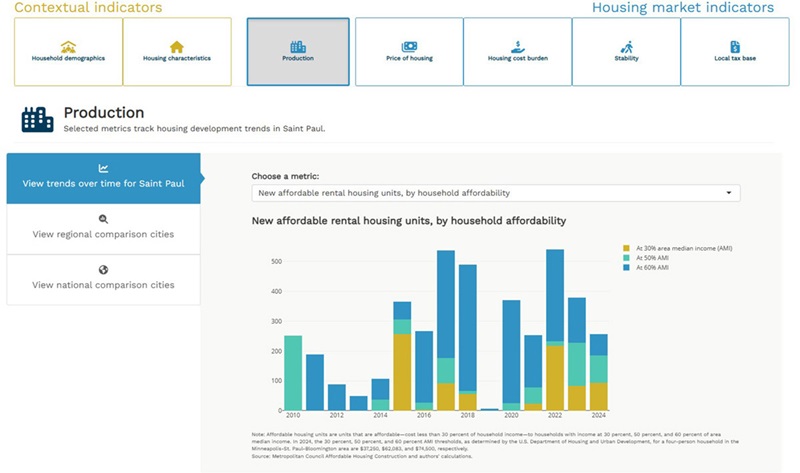Click the globe icon for national comparison
Screen dimensions: 800x473
coord(103,269)
